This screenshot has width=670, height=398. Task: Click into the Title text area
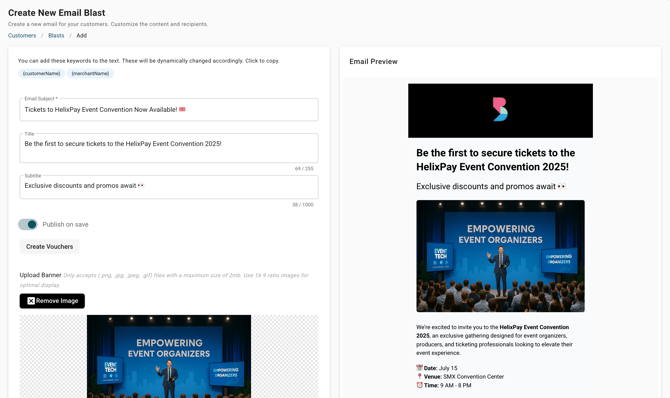(x=169, y=148)
